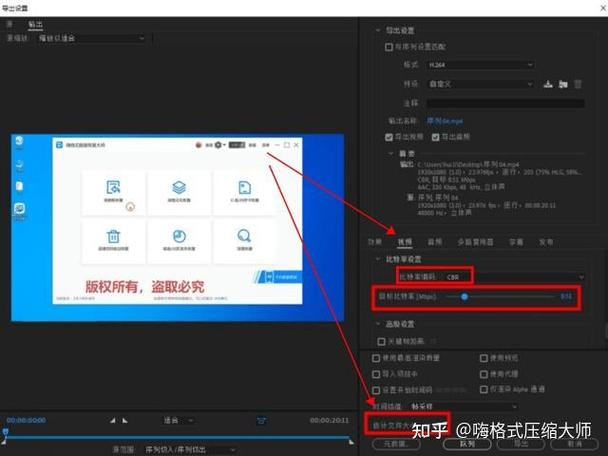Toggle the export audio checkbox

click(435, 137)
